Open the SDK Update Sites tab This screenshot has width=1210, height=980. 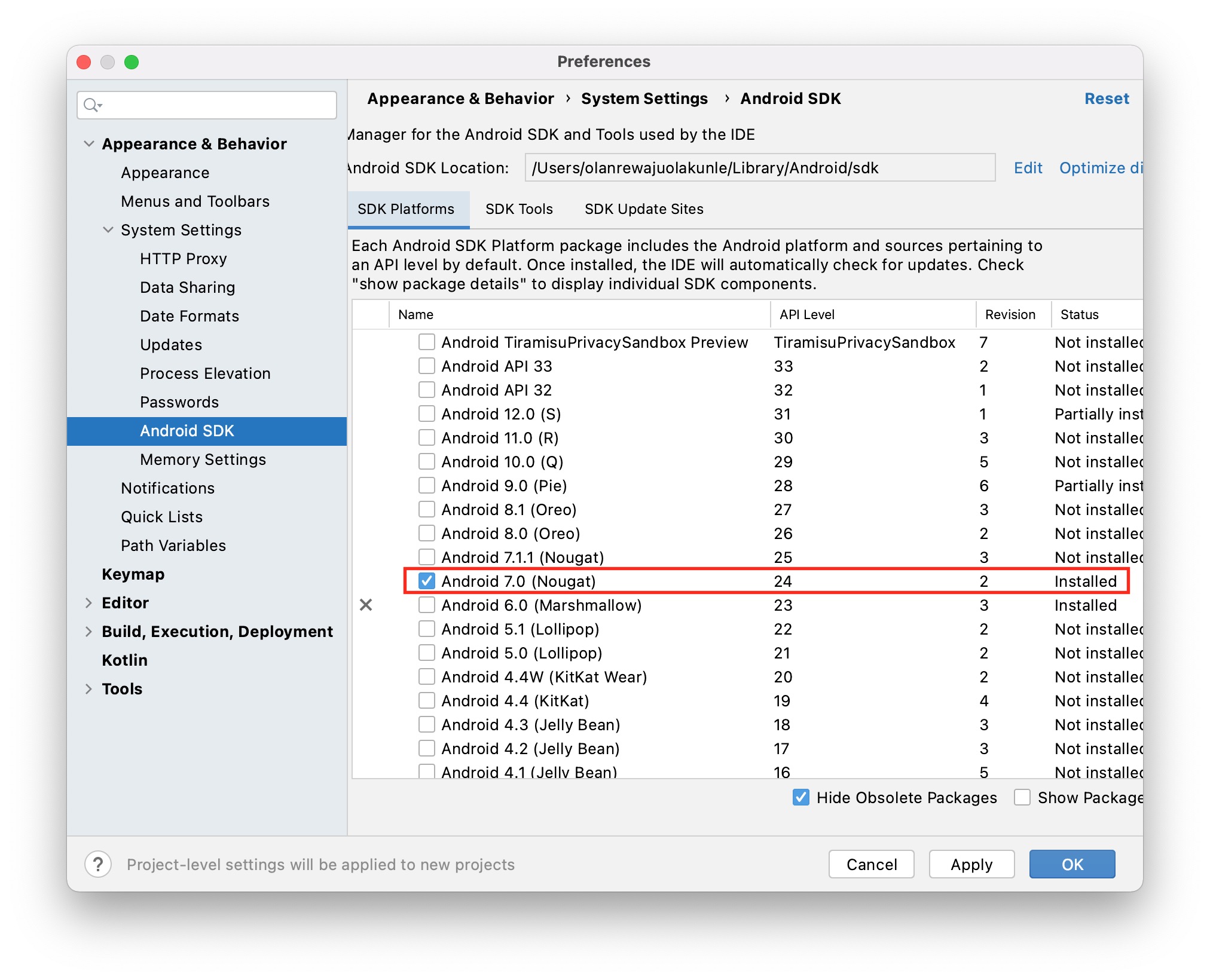tap(643, 209)
